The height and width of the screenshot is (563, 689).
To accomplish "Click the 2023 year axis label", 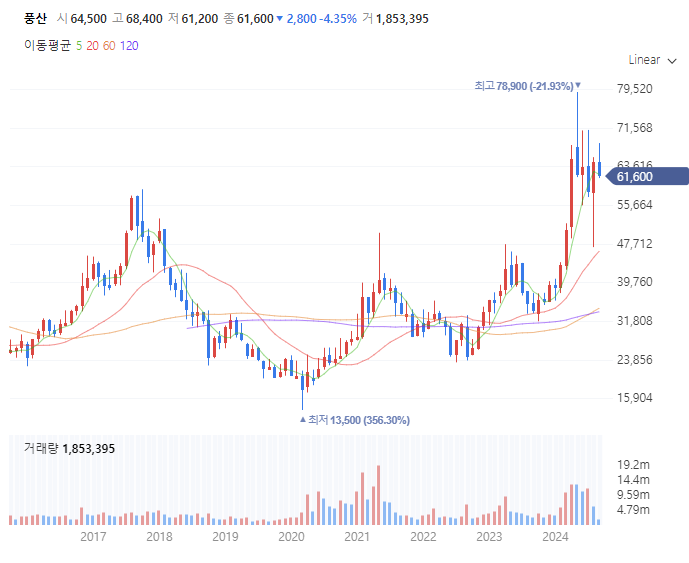I will point(489,537).
